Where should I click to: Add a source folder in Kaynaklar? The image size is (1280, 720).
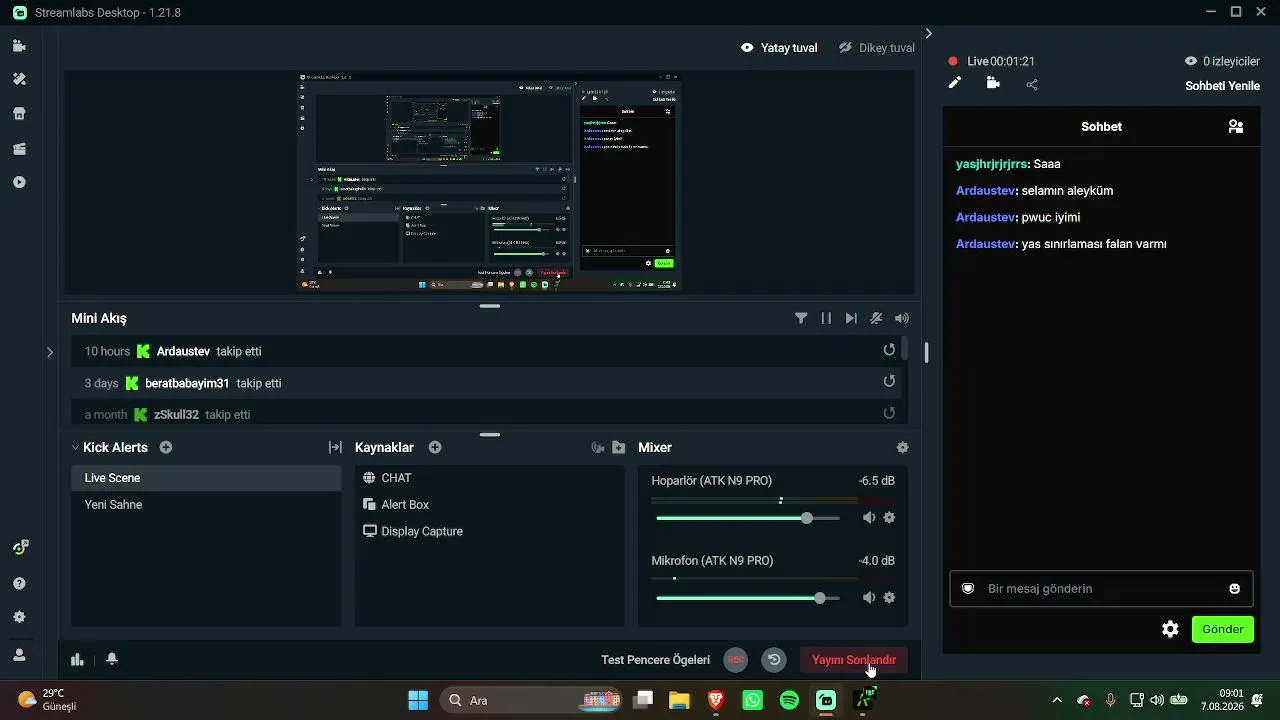point(619,447)
